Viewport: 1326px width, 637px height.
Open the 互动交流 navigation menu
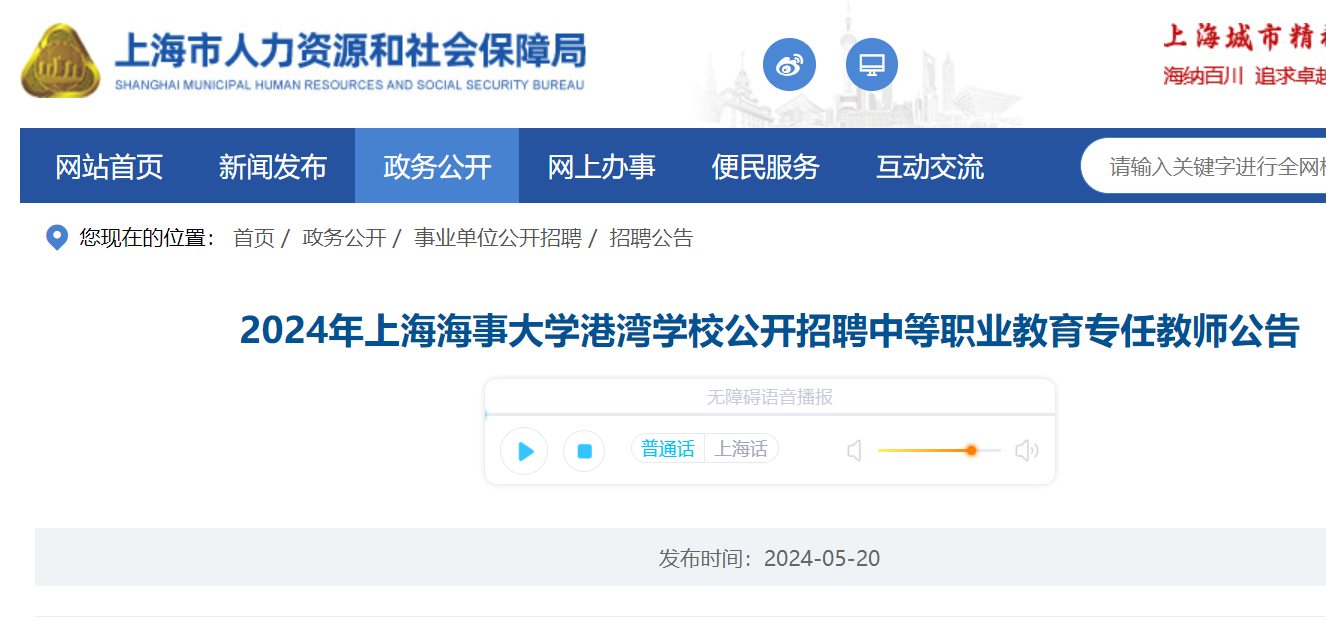tap(930, 166)
